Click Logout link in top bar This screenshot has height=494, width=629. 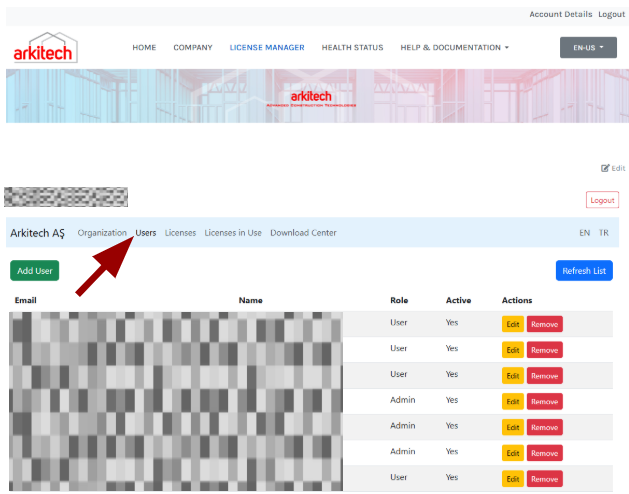[611, 14]
